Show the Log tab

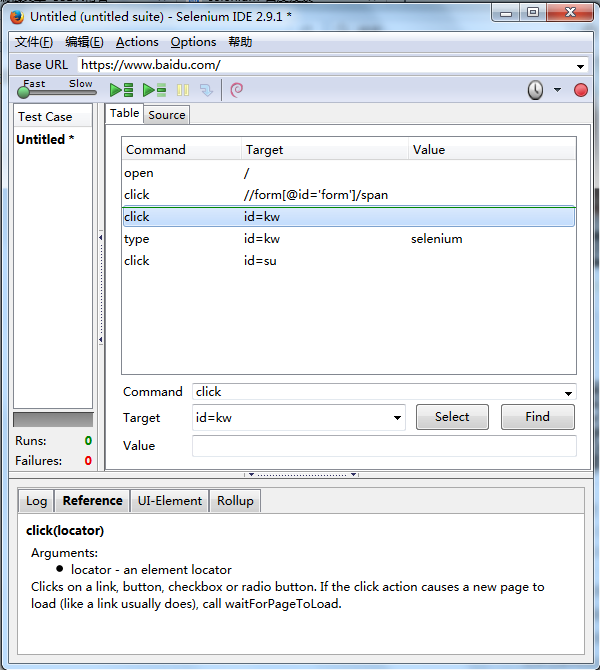(x=36, y=501)
